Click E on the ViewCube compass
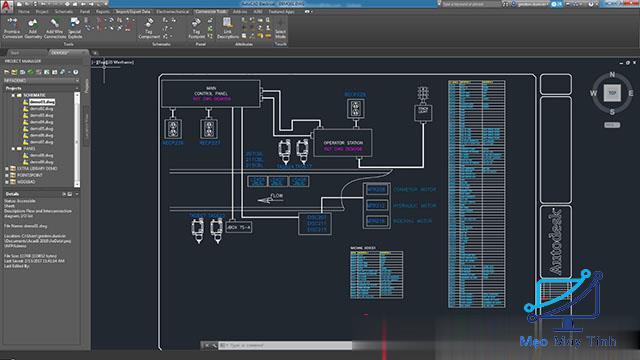 click(631, 93)
